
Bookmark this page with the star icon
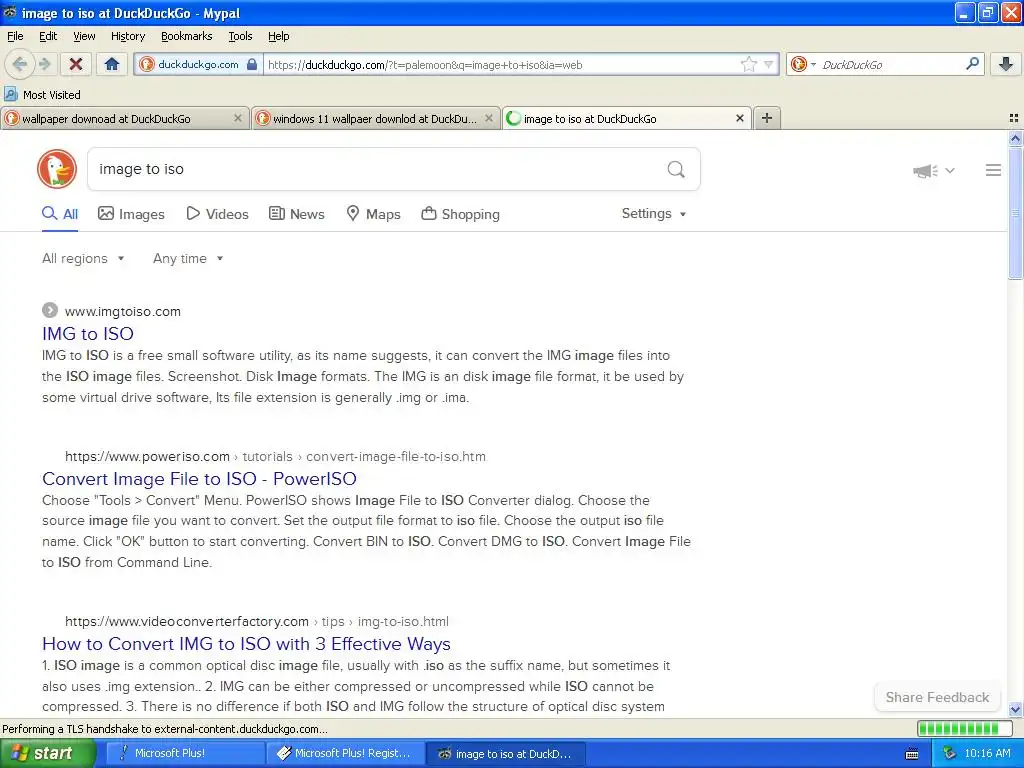pos(748,64)
